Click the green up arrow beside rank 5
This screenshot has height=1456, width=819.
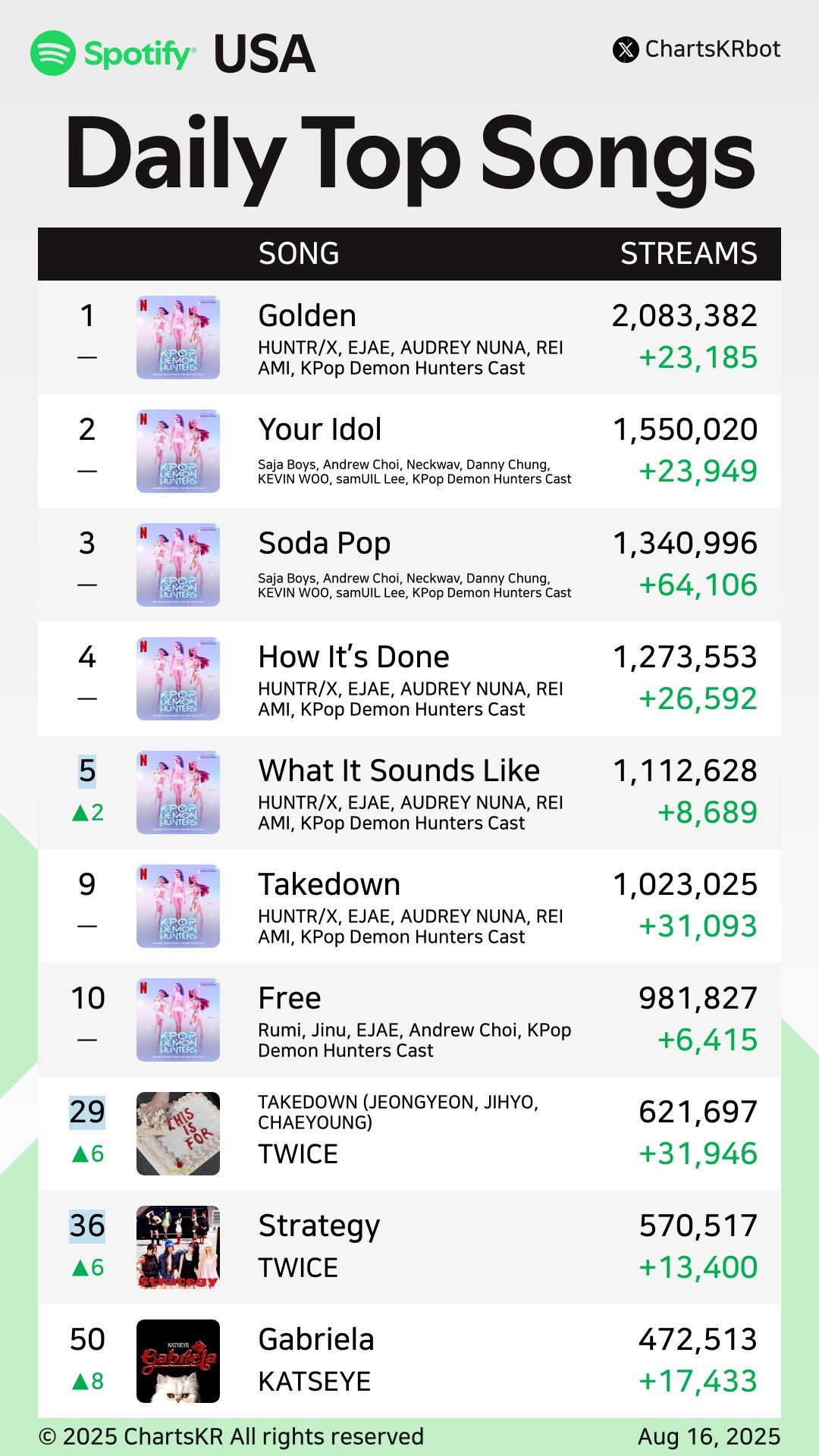click(x=80, y=813)
